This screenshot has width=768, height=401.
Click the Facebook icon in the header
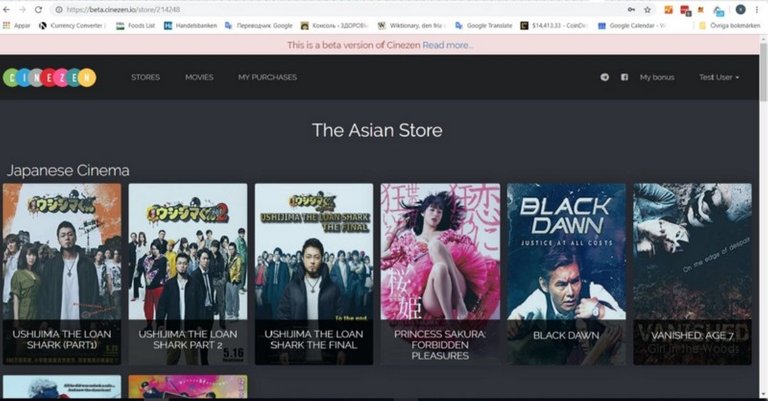coord(624,77)
